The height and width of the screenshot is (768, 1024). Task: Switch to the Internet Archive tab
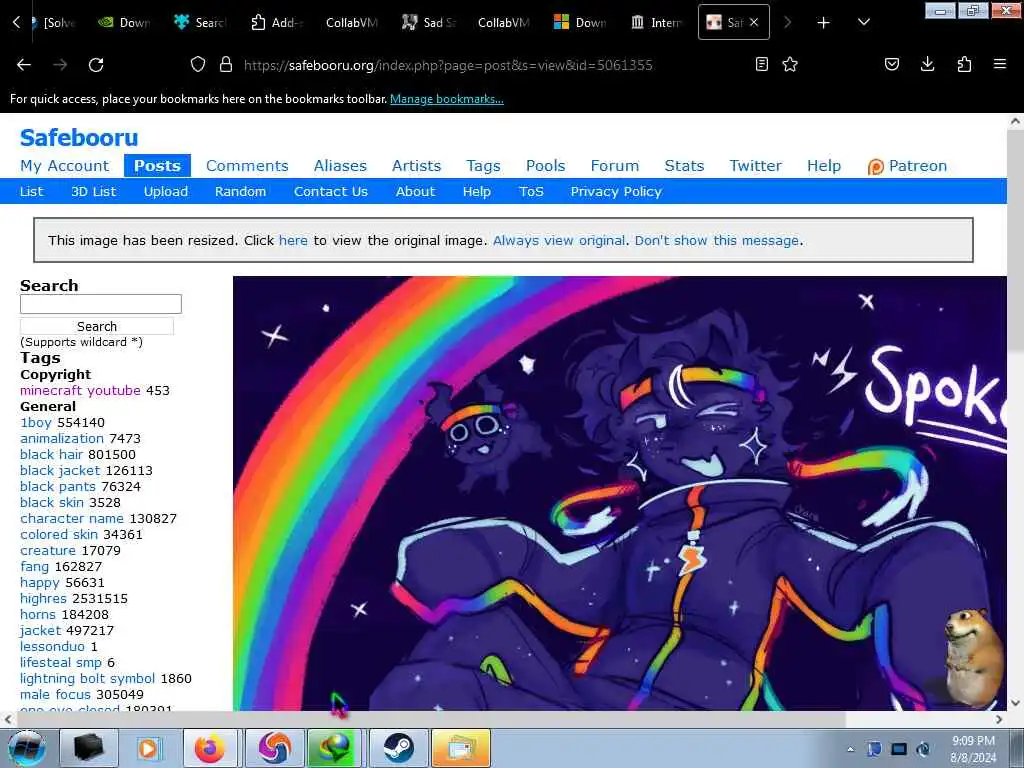656,22
